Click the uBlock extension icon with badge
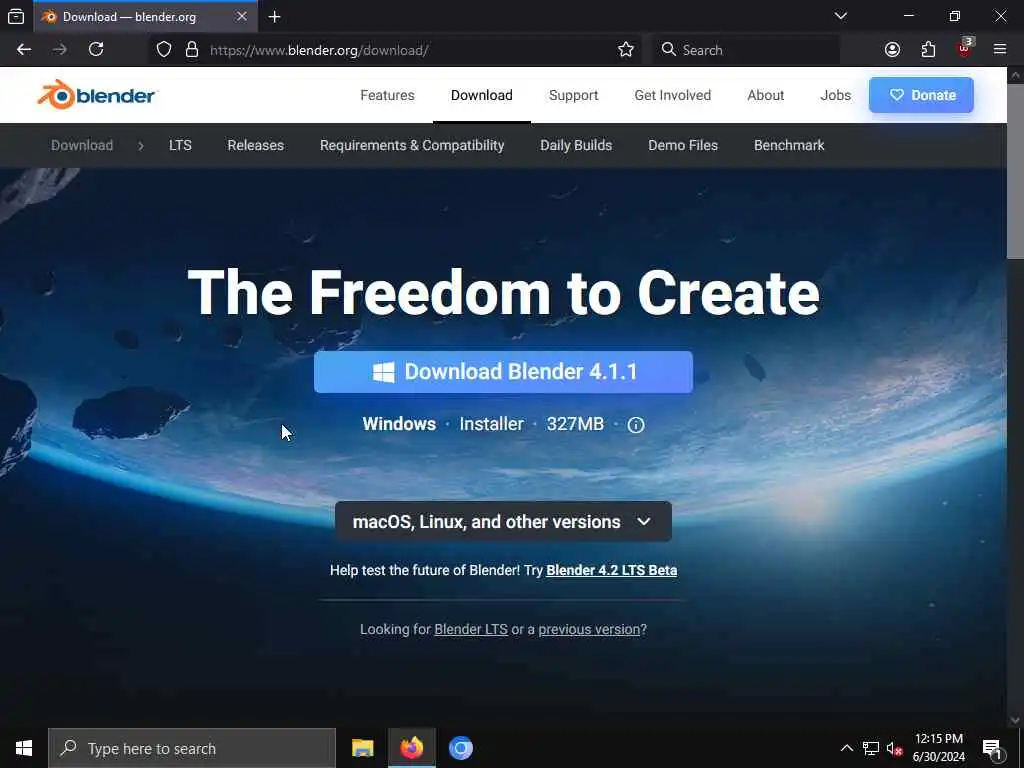Screen dimensions: 1024x768 [965, 48]
